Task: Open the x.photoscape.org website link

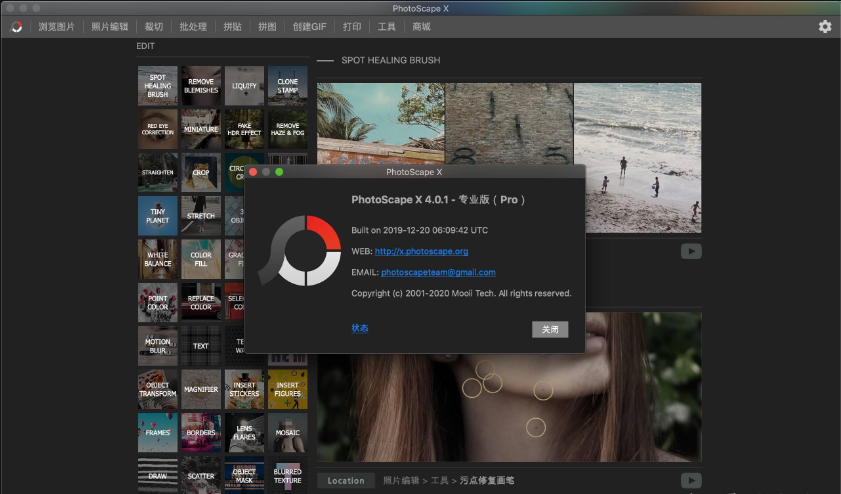Action: point(421,251)
